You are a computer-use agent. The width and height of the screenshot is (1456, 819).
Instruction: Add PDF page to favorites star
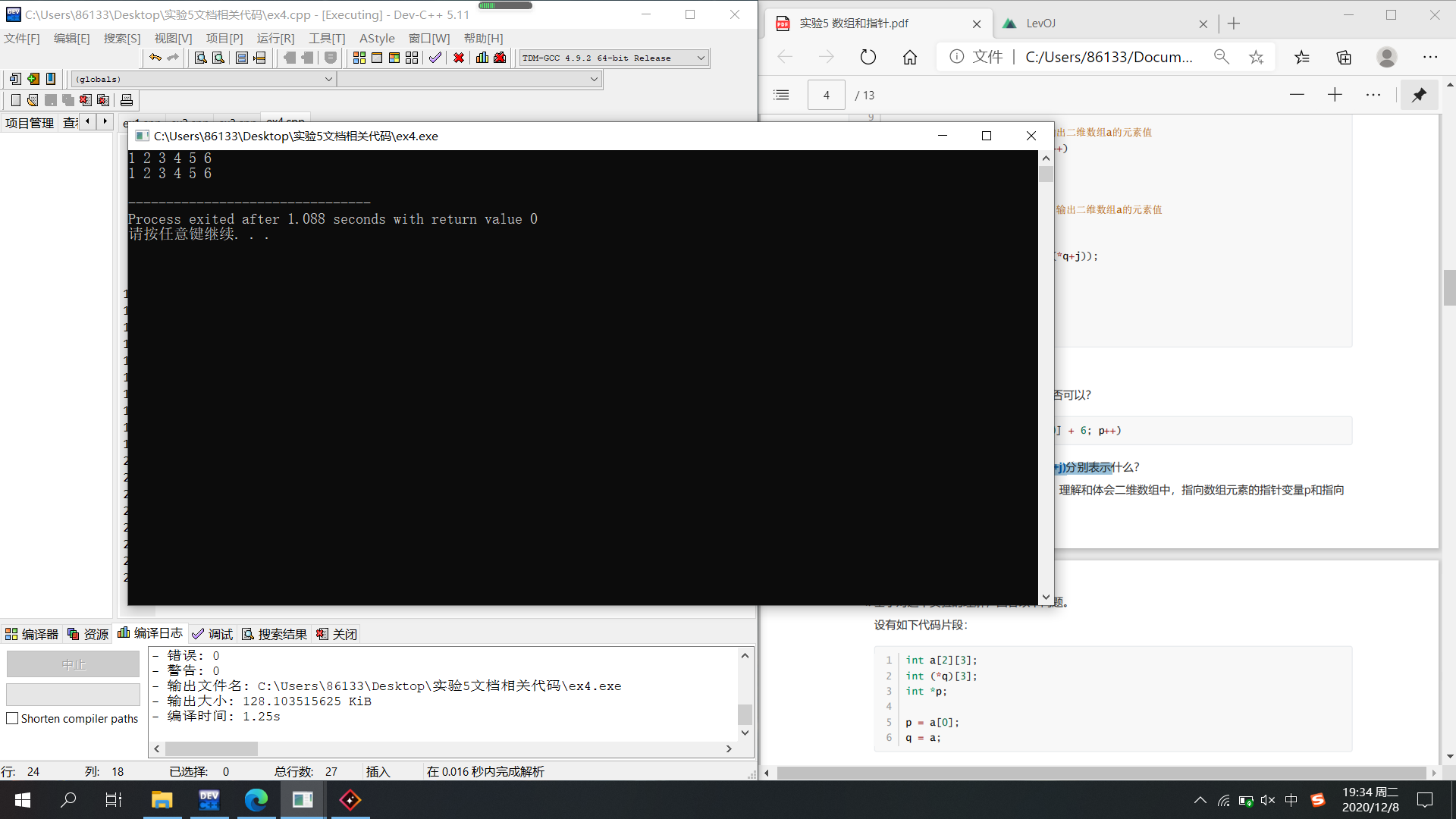[1257, 57]
